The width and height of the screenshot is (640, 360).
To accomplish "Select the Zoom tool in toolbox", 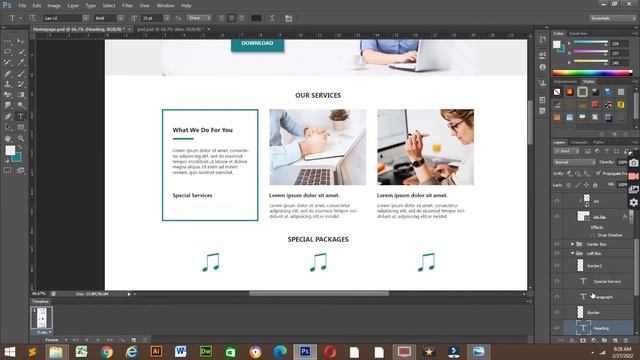I will (20, 138).
